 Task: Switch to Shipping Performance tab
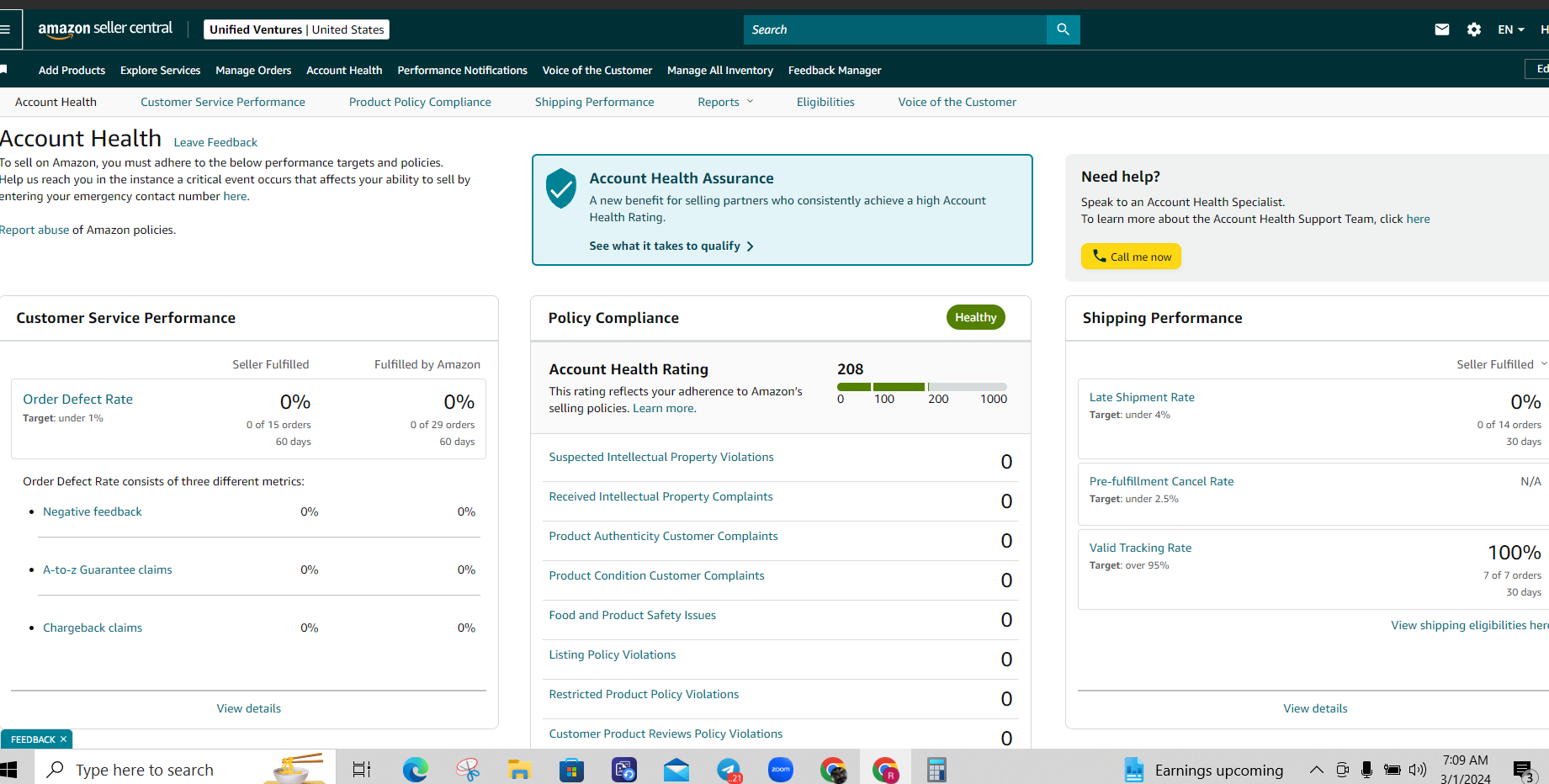pos(594,102)
